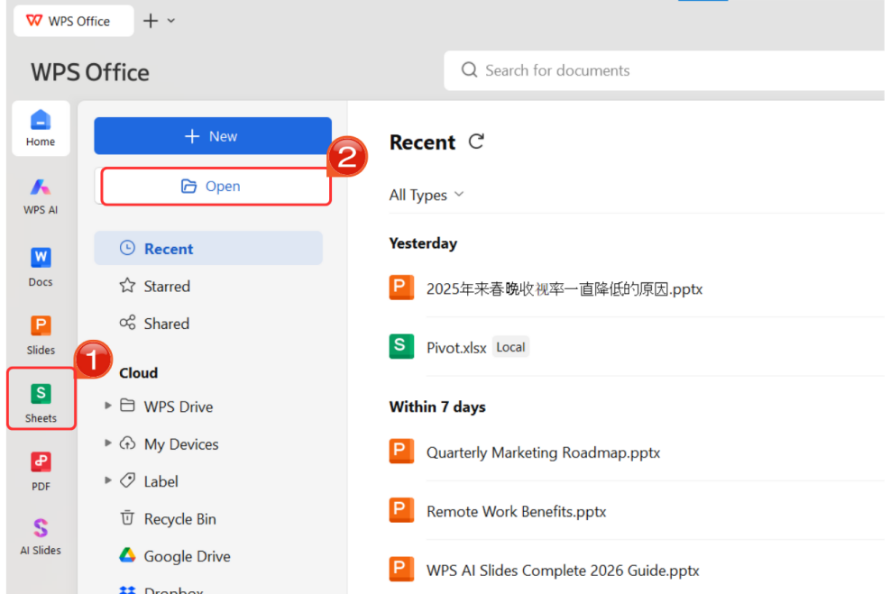
Task: Open the Label item
Action: [149, 481]
